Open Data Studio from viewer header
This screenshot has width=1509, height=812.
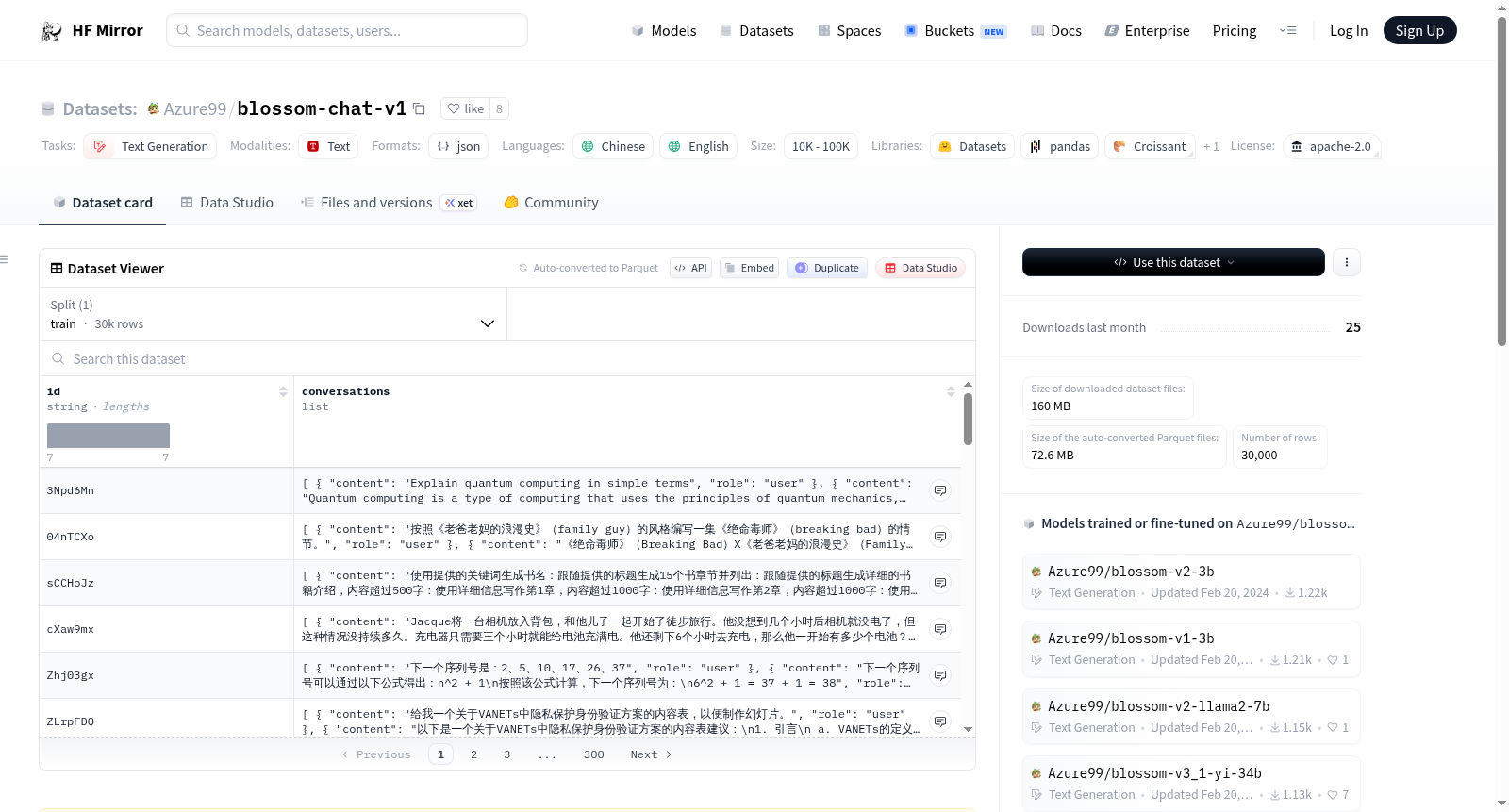(920, 268)
